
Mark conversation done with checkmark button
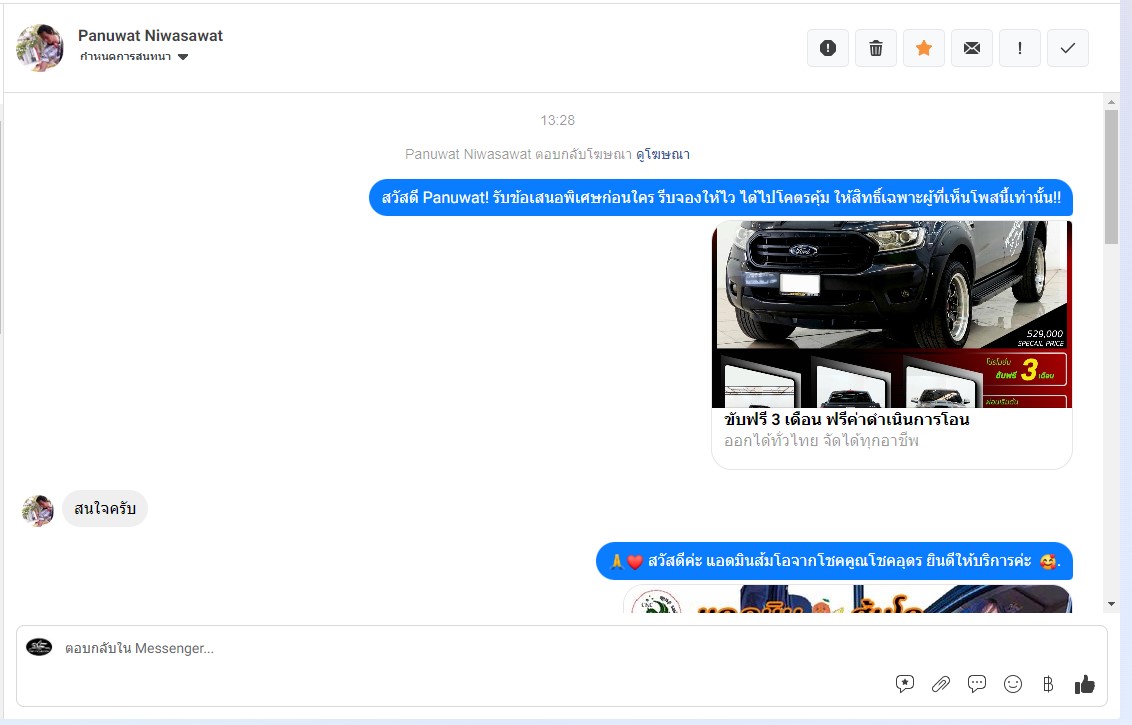1068,48
